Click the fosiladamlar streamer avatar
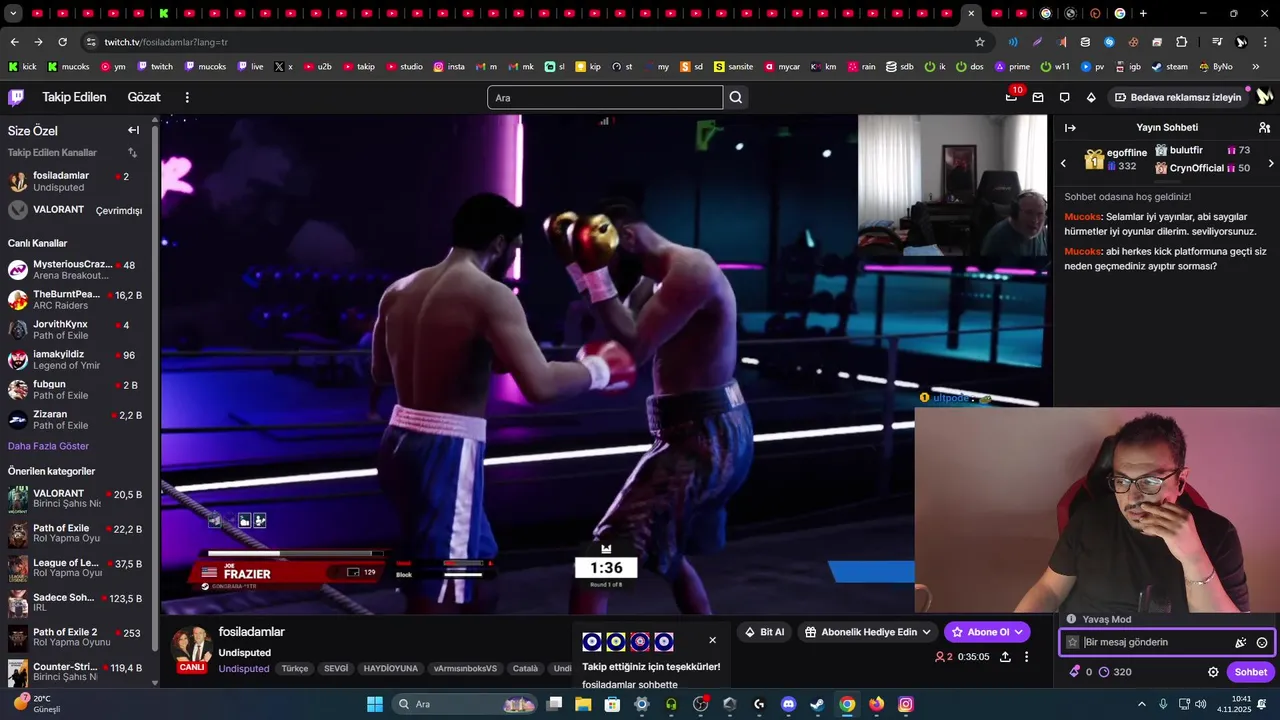This screenshot has width=1280, height=720. (192, 645)
